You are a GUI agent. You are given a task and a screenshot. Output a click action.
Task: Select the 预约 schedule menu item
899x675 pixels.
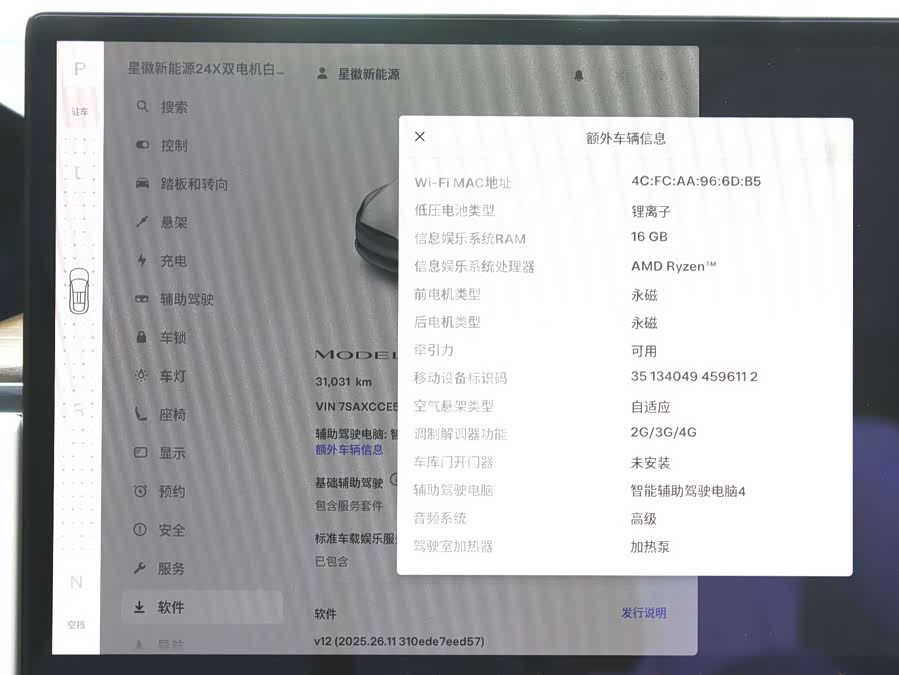coord(172,491)
